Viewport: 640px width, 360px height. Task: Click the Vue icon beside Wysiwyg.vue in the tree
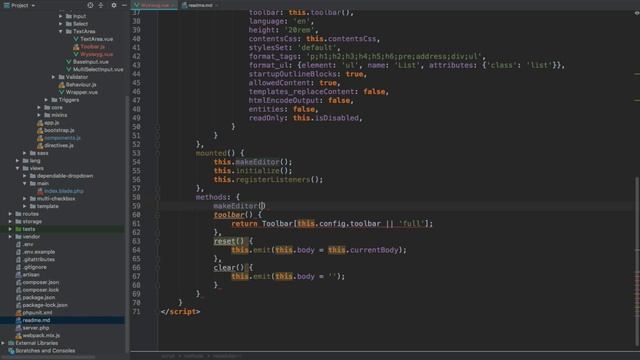[76, 54]
